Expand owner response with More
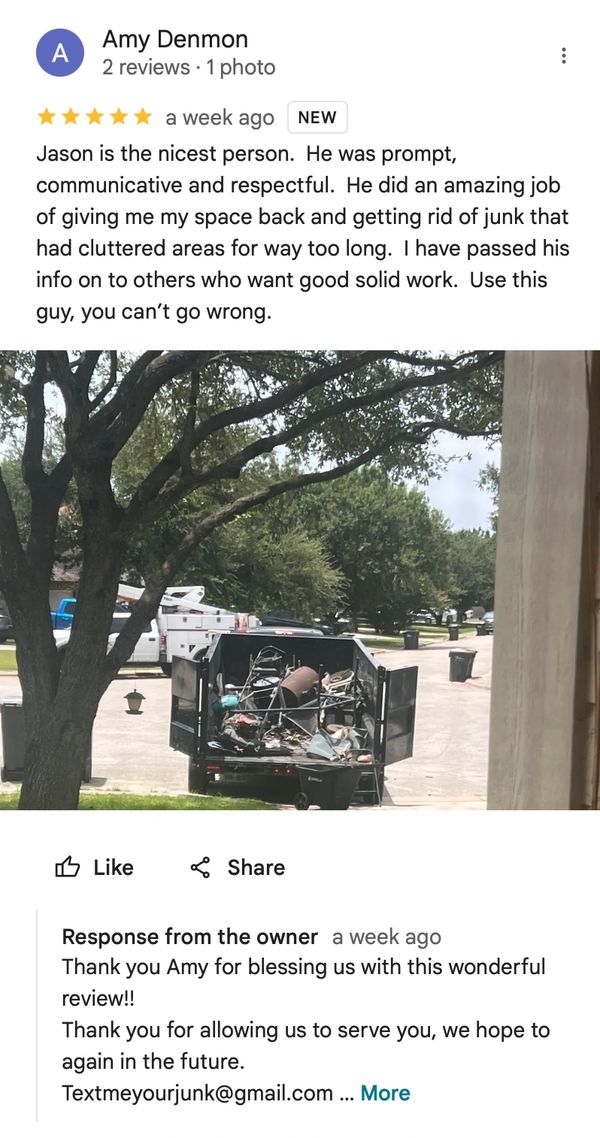This screenshot has height=1138, width=600. point(385,1093)
